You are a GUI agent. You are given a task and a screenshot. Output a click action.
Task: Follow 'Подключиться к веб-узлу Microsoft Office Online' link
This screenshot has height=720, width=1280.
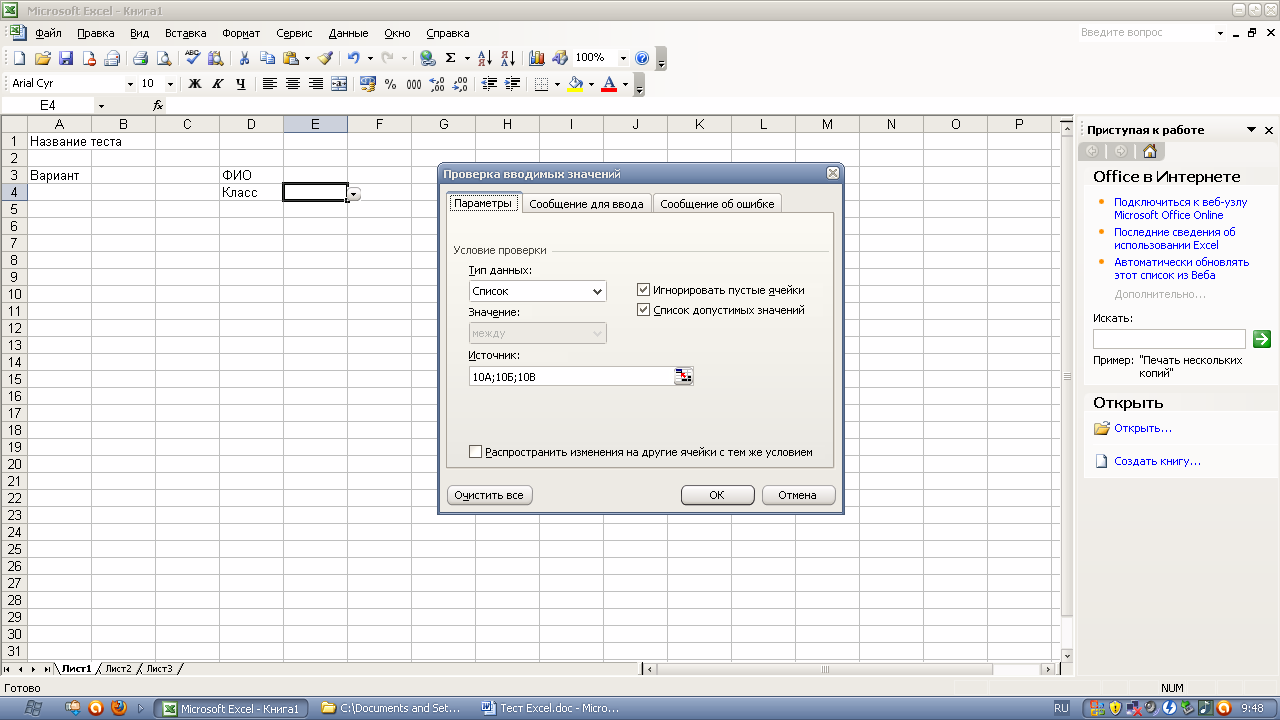click(1180, 208)
